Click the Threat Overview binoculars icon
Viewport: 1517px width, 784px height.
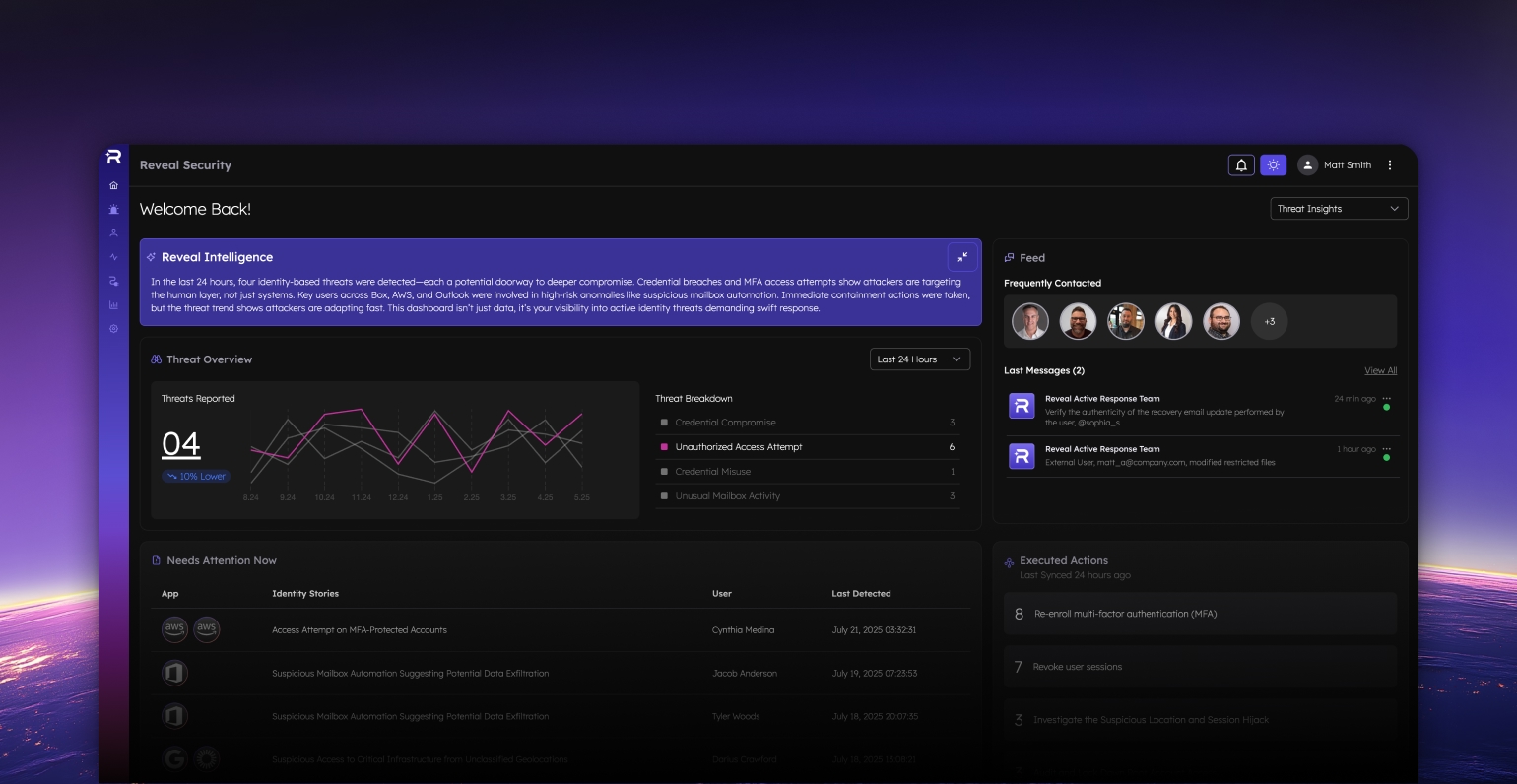(x=156, y=359)
